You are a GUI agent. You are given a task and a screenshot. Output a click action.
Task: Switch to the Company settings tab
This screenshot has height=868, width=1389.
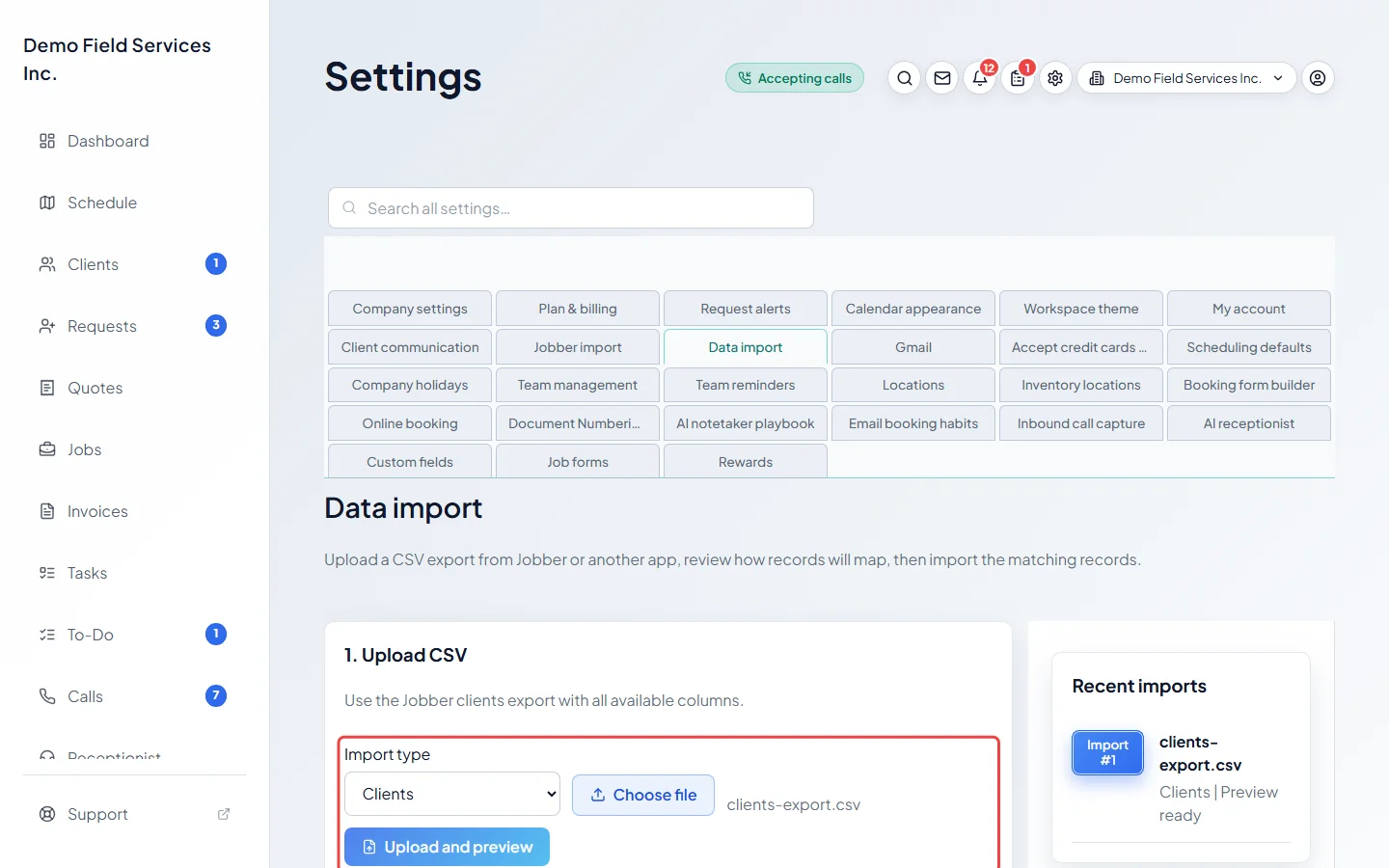coord(410,309)
